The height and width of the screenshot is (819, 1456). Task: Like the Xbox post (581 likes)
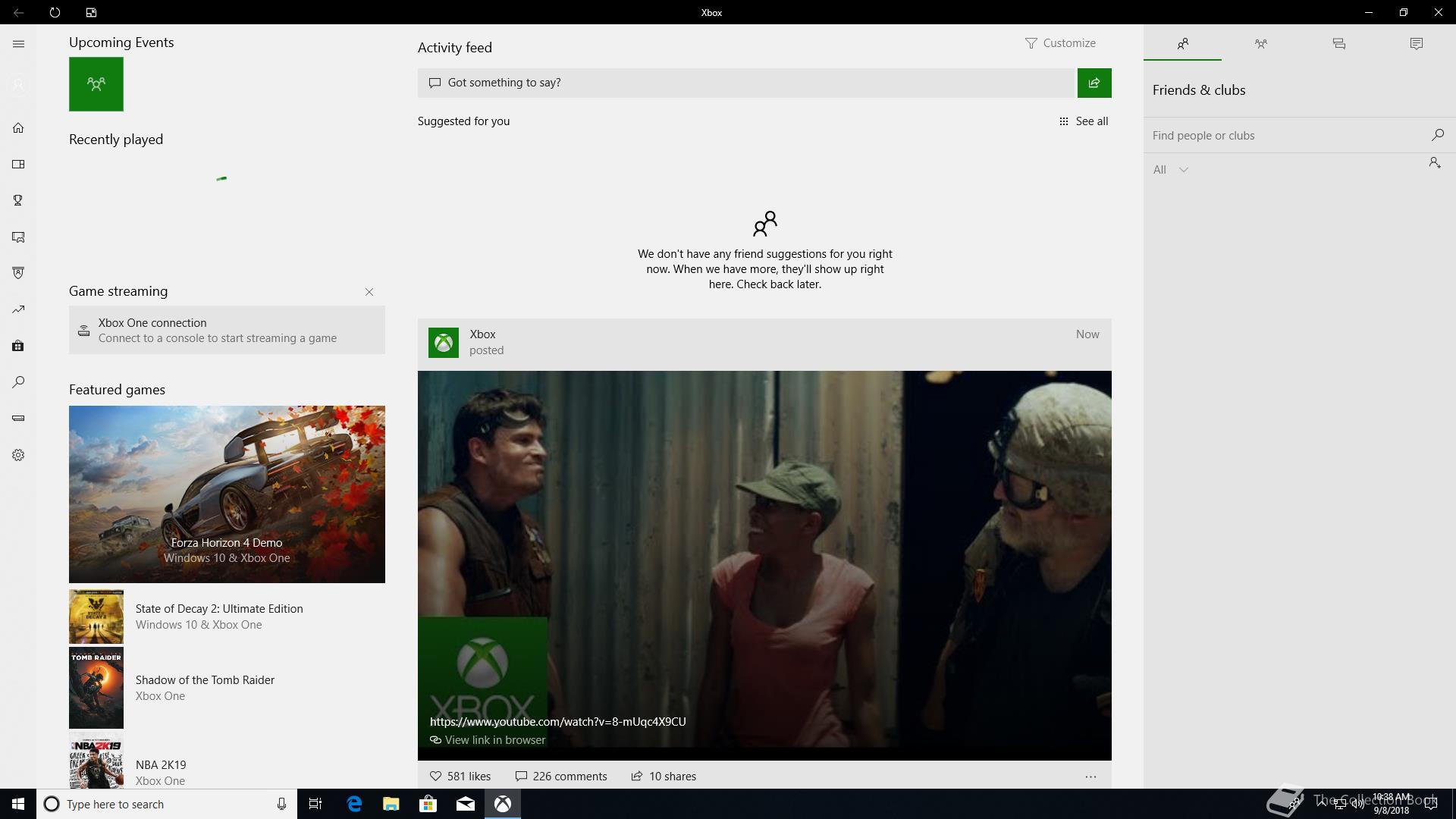click(x=460, y=777)
